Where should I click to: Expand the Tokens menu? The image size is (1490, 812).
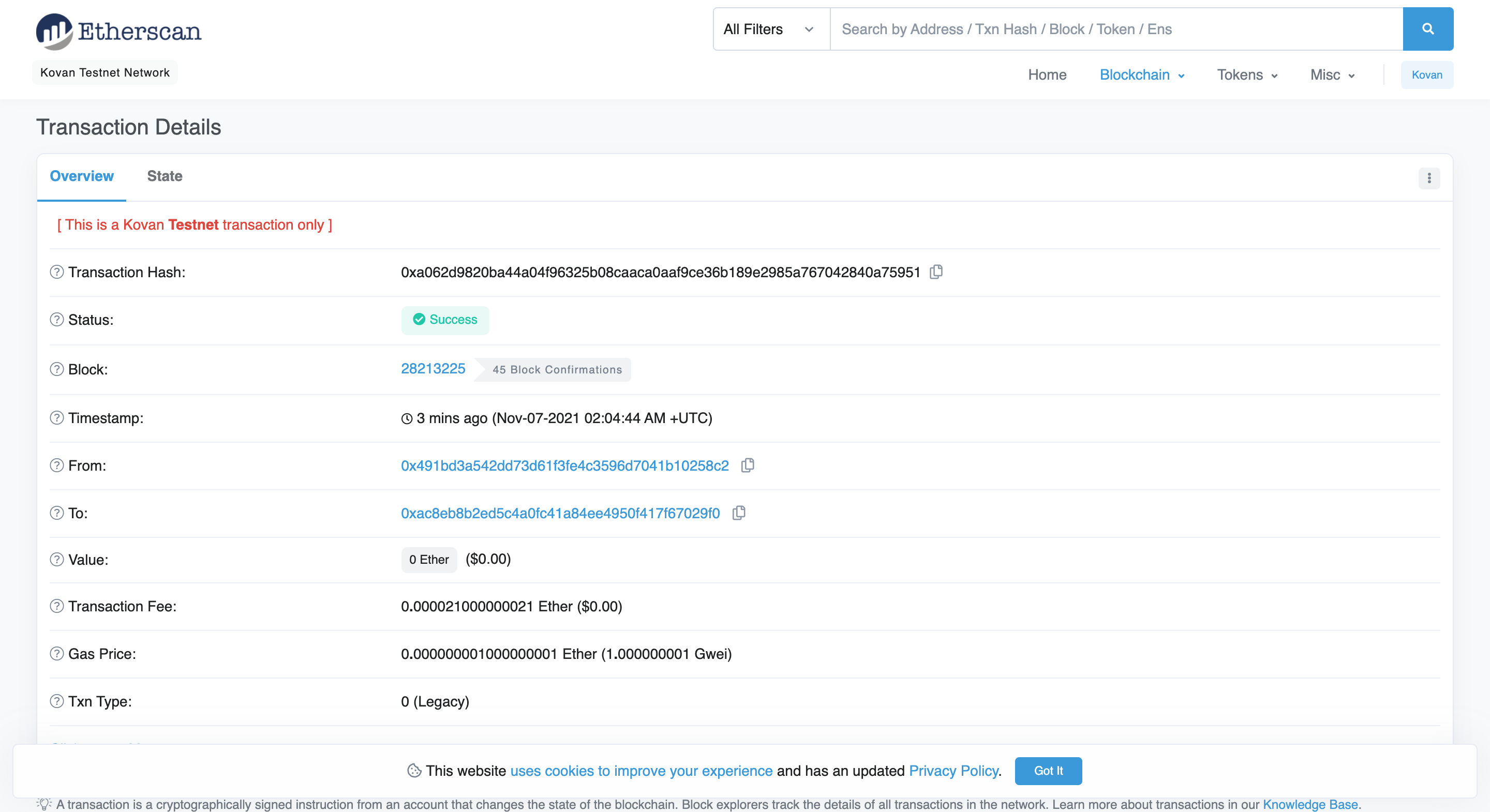pos(1247,74)
